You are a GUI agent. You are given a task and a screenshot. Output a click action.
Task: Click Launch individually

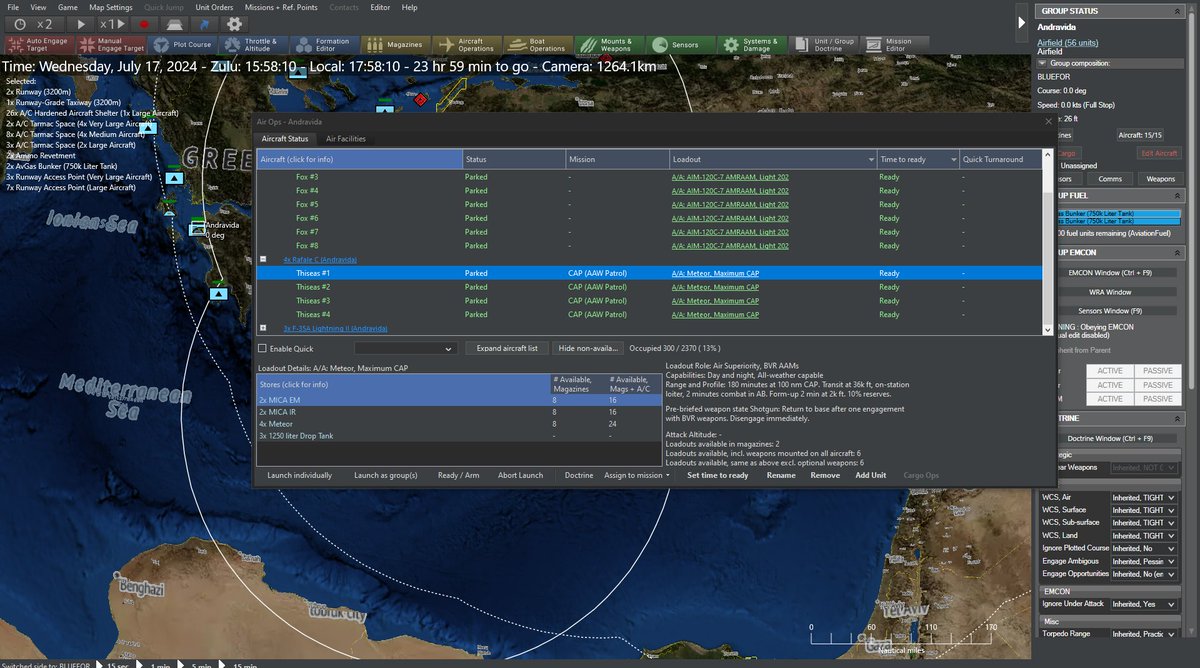(x=299, y=476)
